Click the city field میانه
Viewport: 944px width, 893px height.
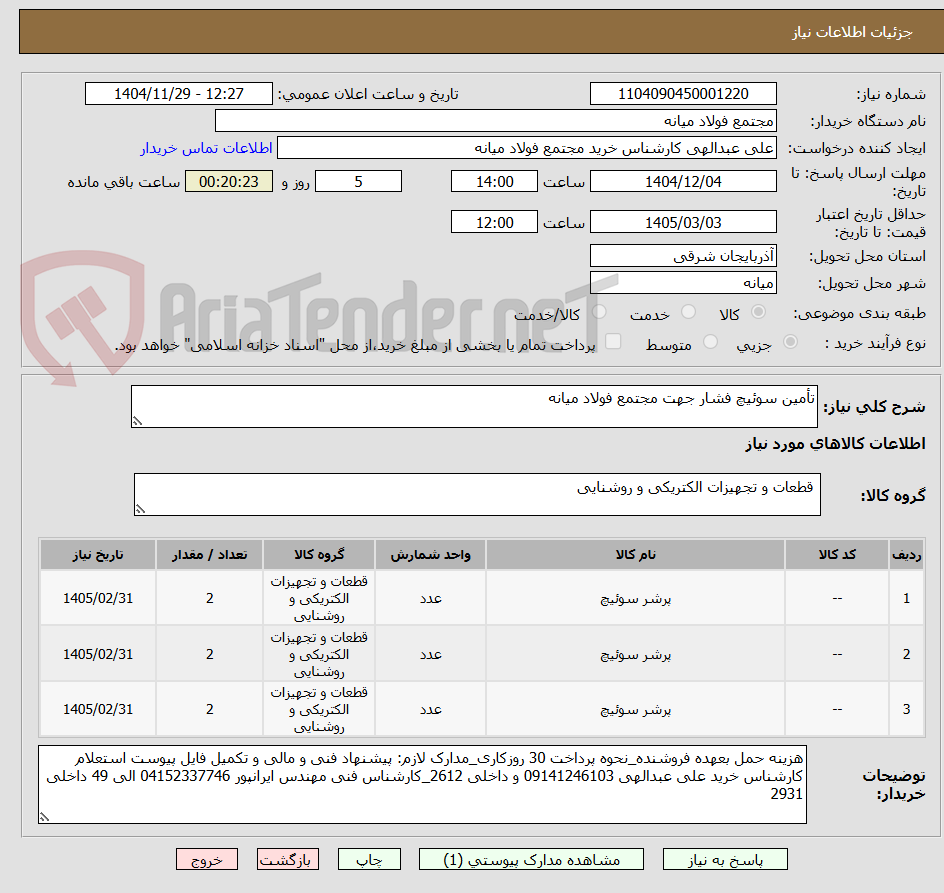(683, 283)
